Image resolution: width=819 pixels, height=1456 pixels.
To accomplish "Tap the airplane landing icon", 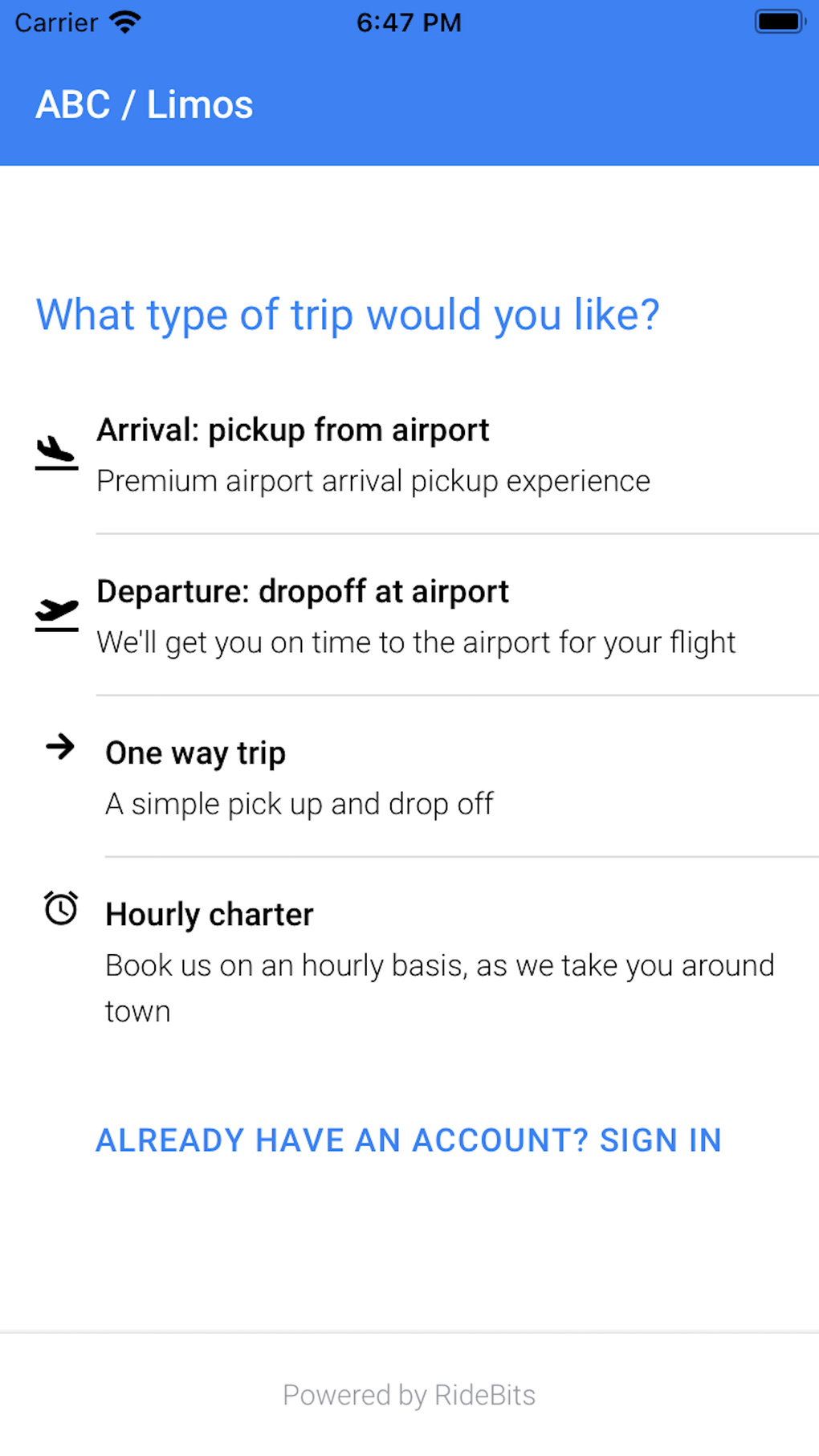I will (x=56, y=453).
